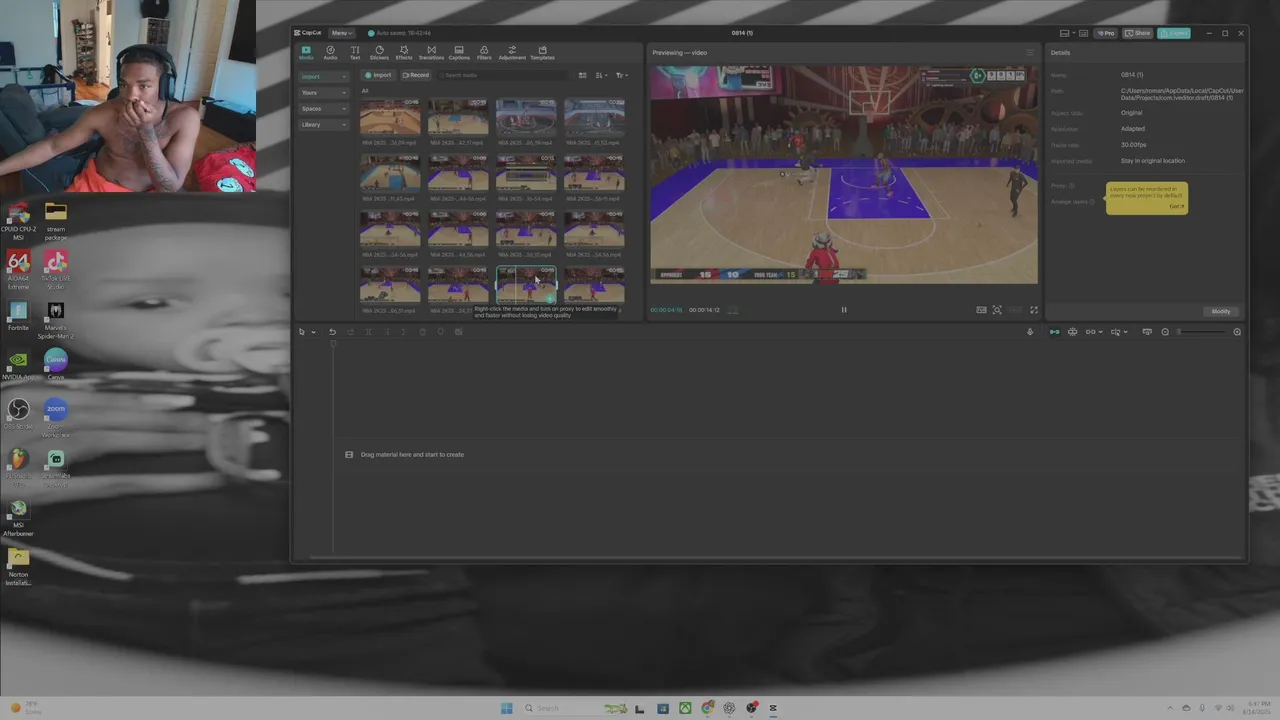Open the Adjustment panel icon
This screenshot has height=720, width=1280.
pyautogui.click(x=512, y=53)
